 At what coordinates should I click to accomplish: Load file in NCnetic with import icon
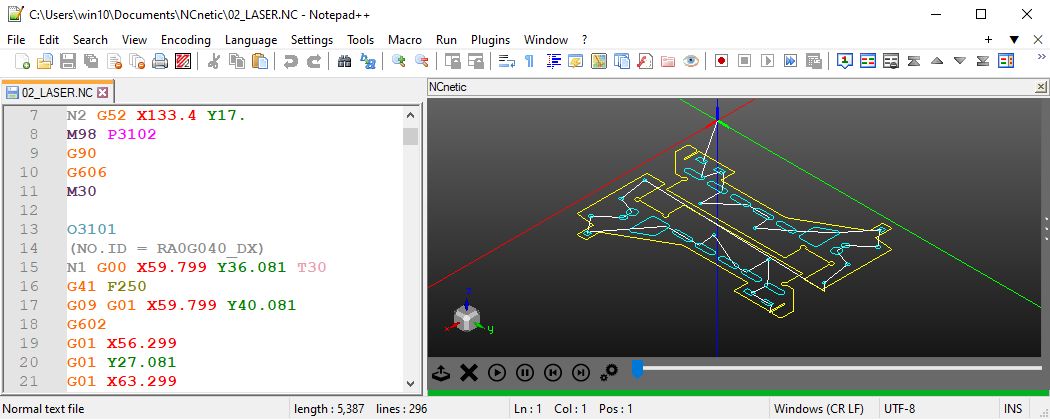(x=441, y=372)
